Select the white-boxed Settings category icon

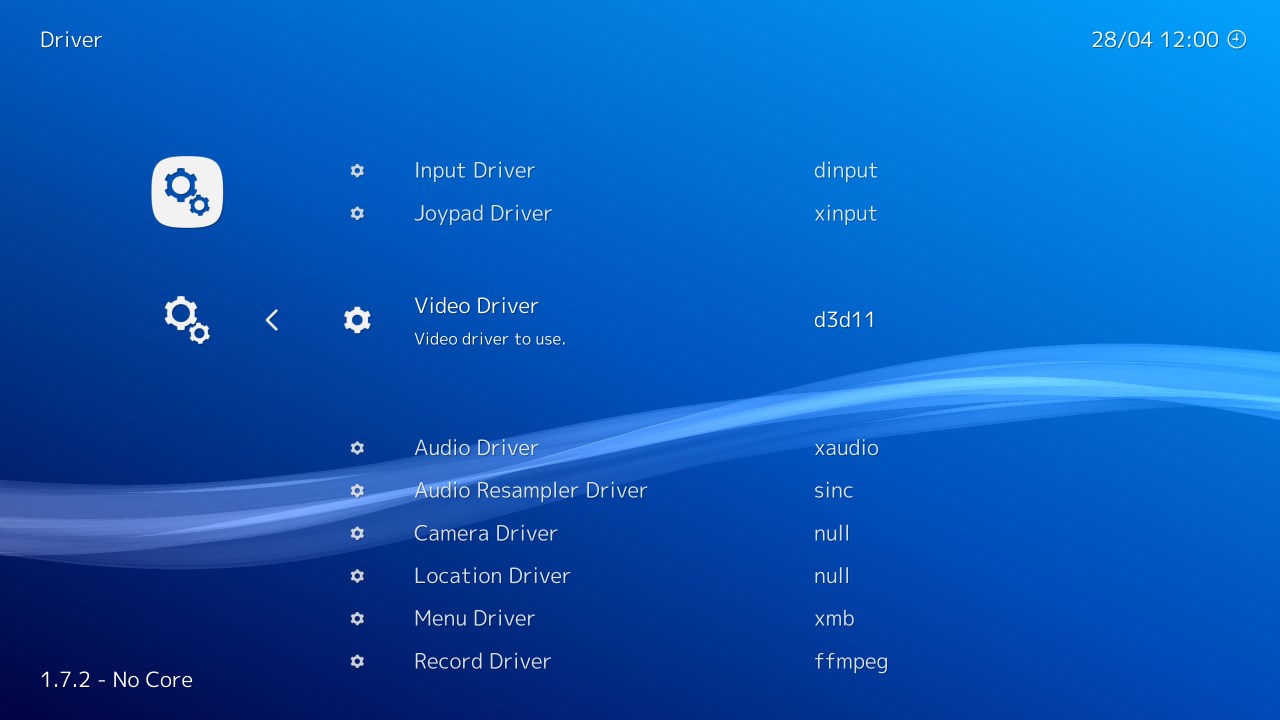(187, 192)
